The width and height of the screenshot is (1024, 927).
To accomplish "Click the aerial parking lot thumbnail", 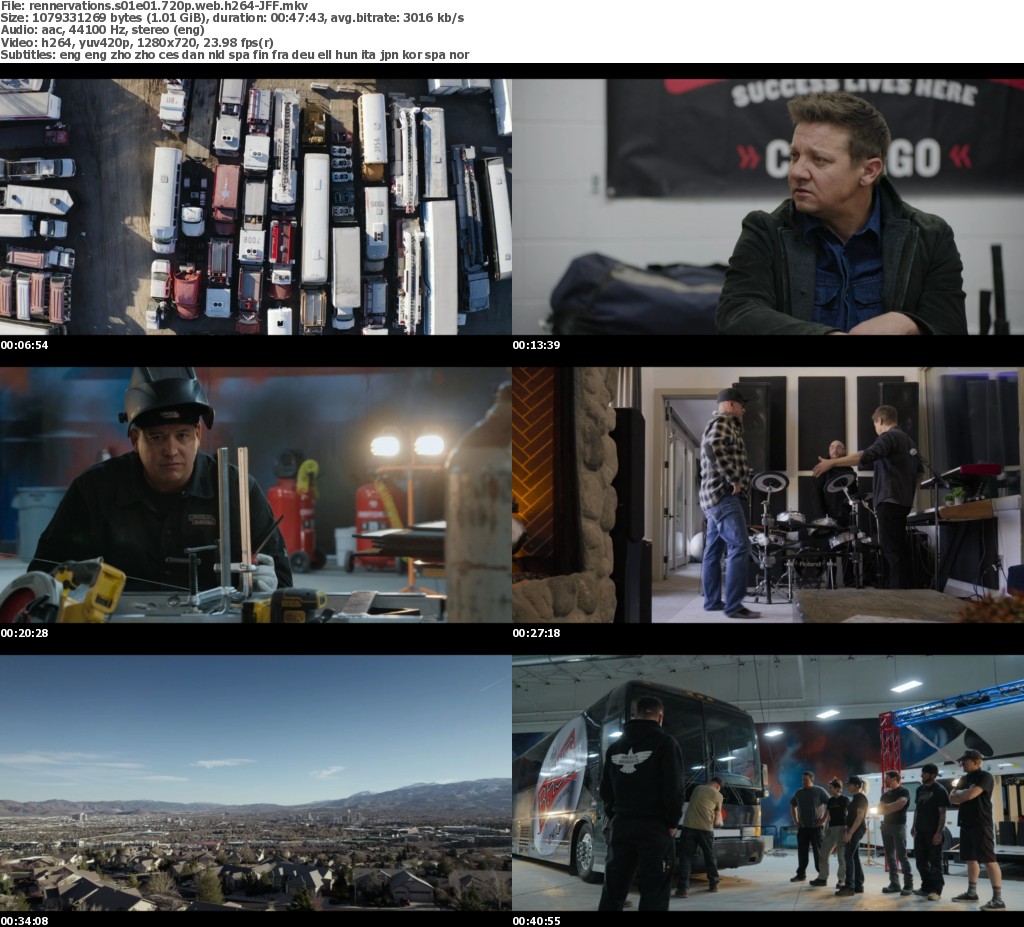I will (x=256, y=206).
